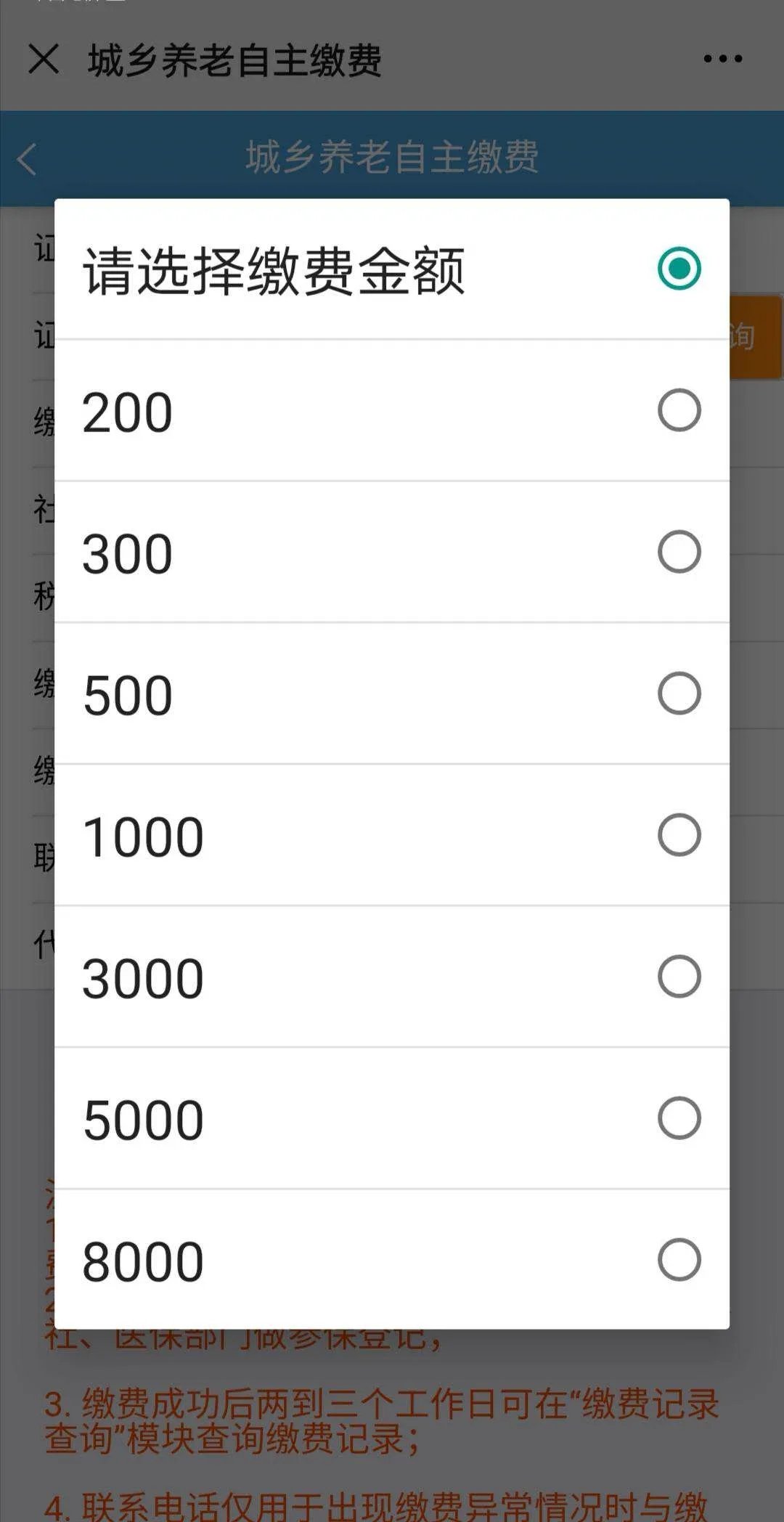Pick the 3000 payment amount text
784x1522 pixels.
(x=143, y=979)
